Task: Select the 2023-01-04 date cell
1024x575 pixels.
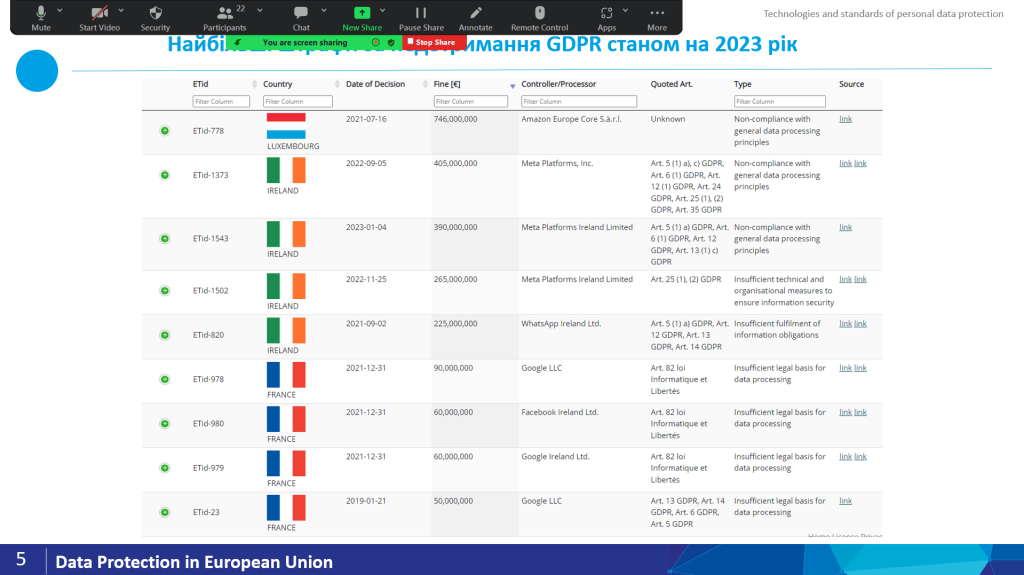Action: coord(366,227)
